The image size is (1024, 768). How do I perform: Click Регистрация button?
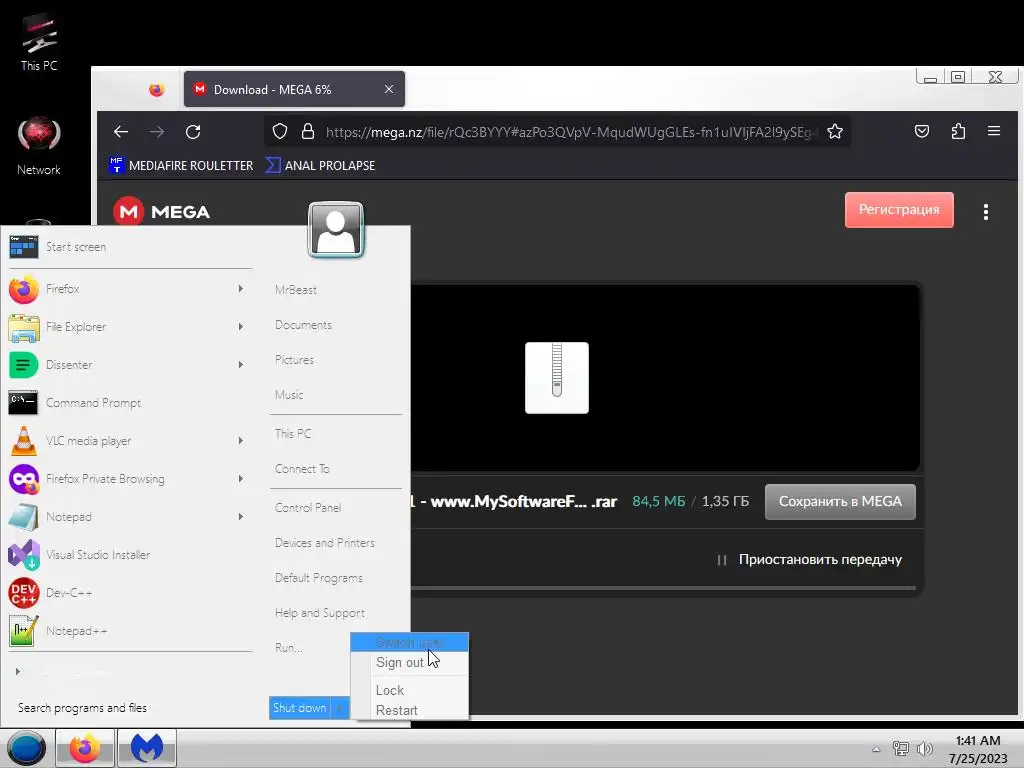coord(899,210)
